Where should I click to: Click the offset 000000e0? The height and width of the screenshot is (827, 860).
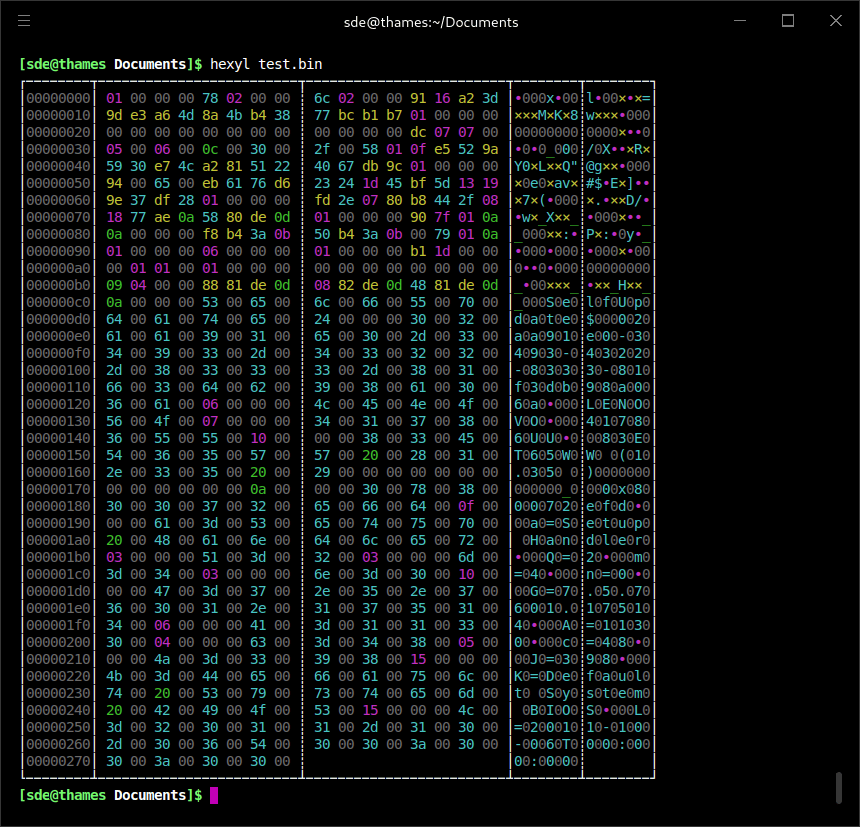coord(58,336)
